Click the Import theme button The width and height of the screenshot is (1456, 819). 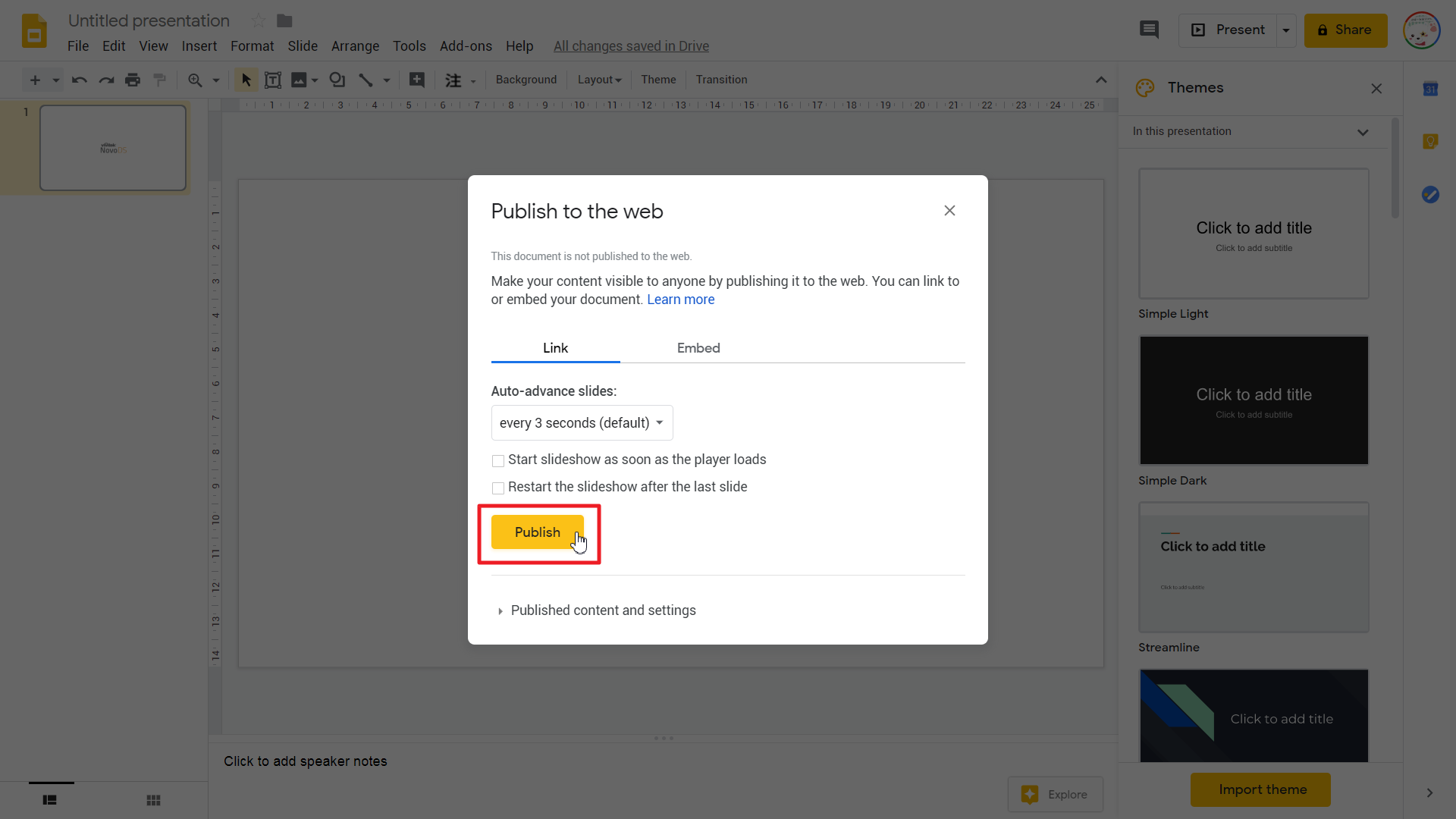pyautogui.click(x=1260, y=789)
